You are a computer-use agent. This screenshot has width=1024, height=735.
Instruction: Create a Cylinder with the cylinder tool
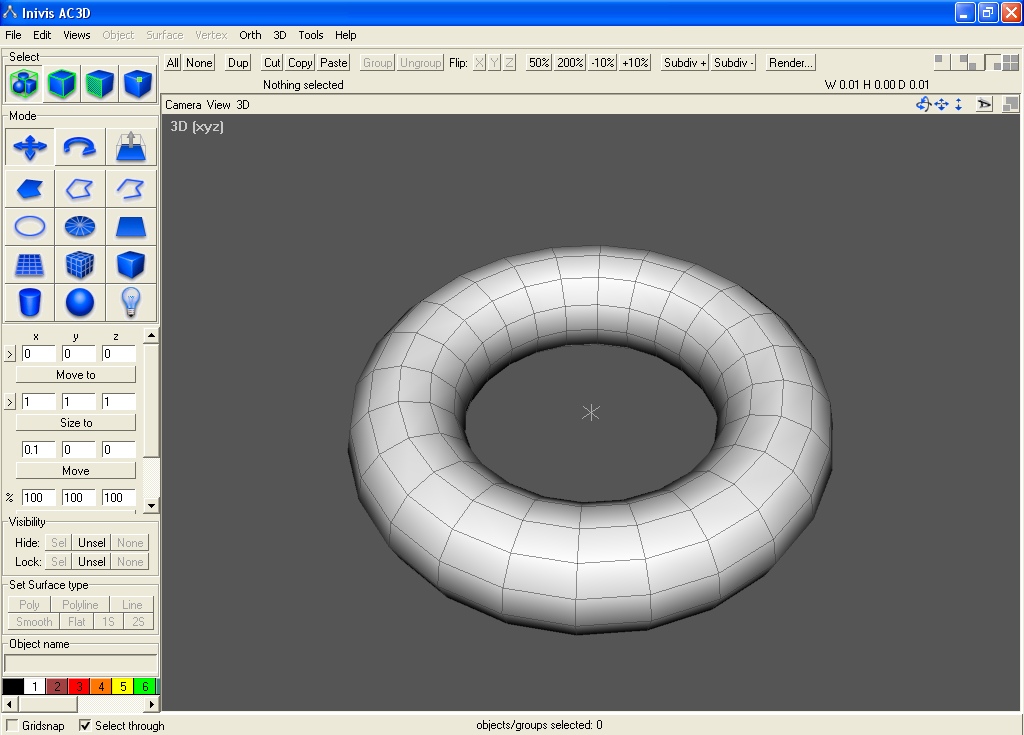click(30, 302)
